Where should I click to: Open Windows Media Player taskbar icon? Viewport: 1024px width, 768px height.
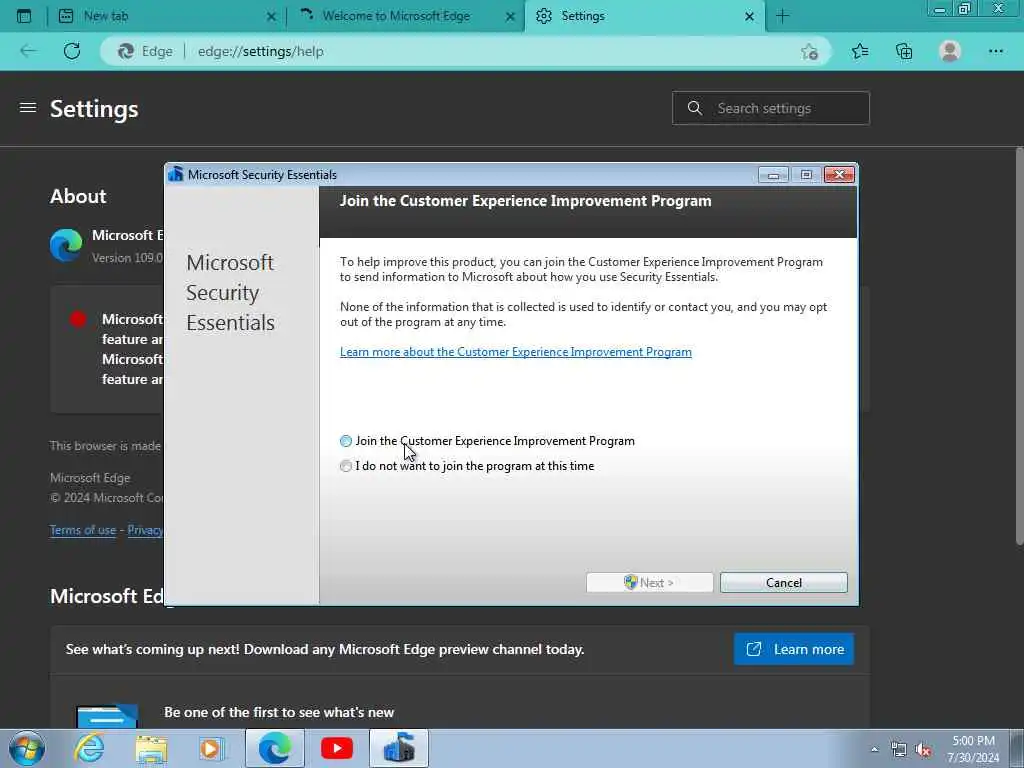211,749
